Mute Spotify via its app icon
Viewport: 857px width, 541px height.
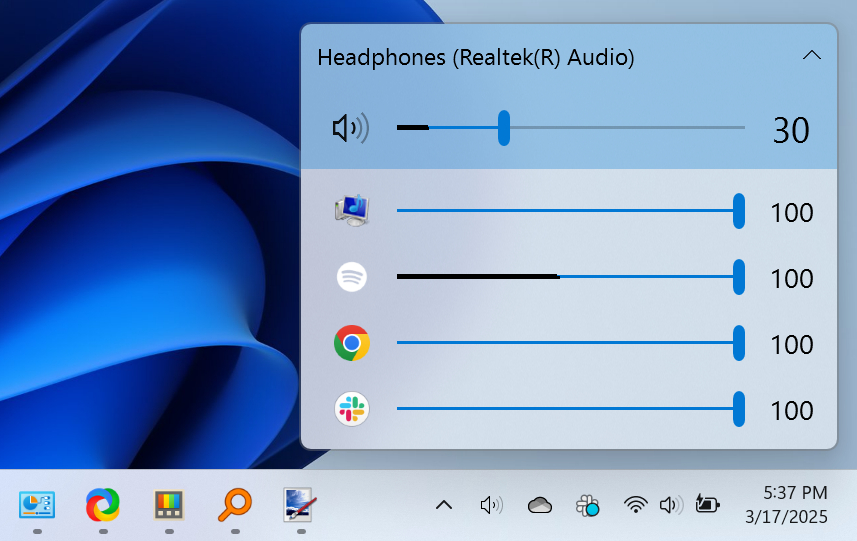[352, 277]
